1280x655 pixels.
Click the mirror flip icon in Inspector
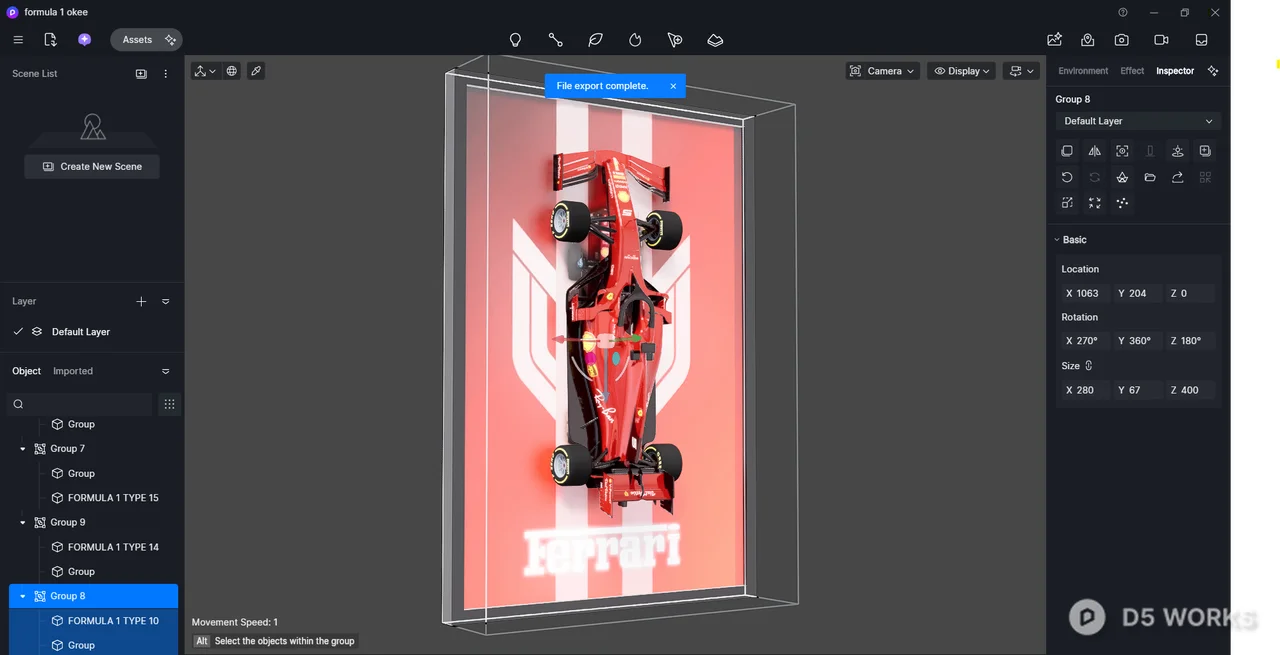coord(1094,151)
